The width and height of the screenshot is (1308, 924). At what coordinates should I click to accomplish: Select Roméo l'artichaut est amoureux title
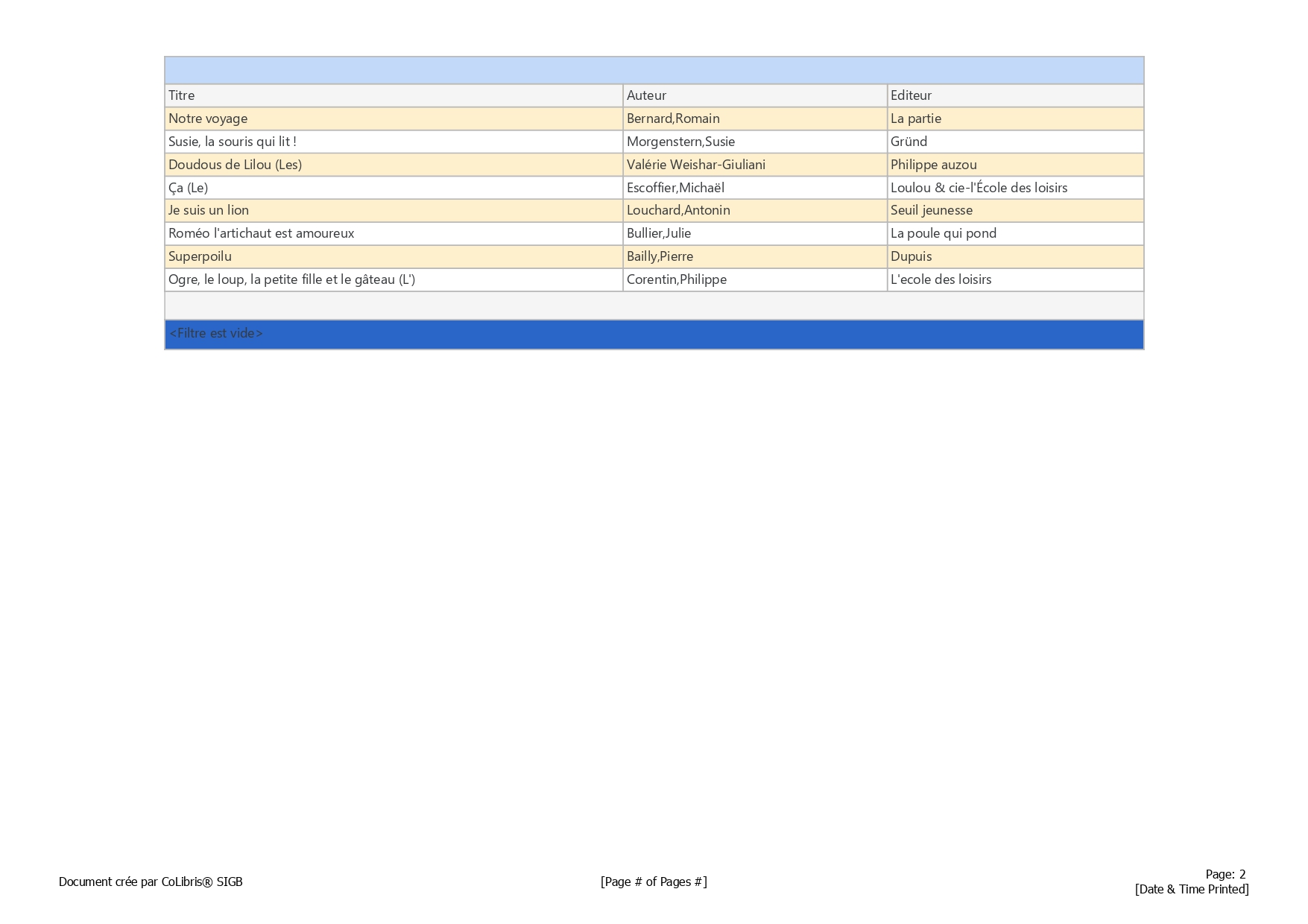point(394,233)
